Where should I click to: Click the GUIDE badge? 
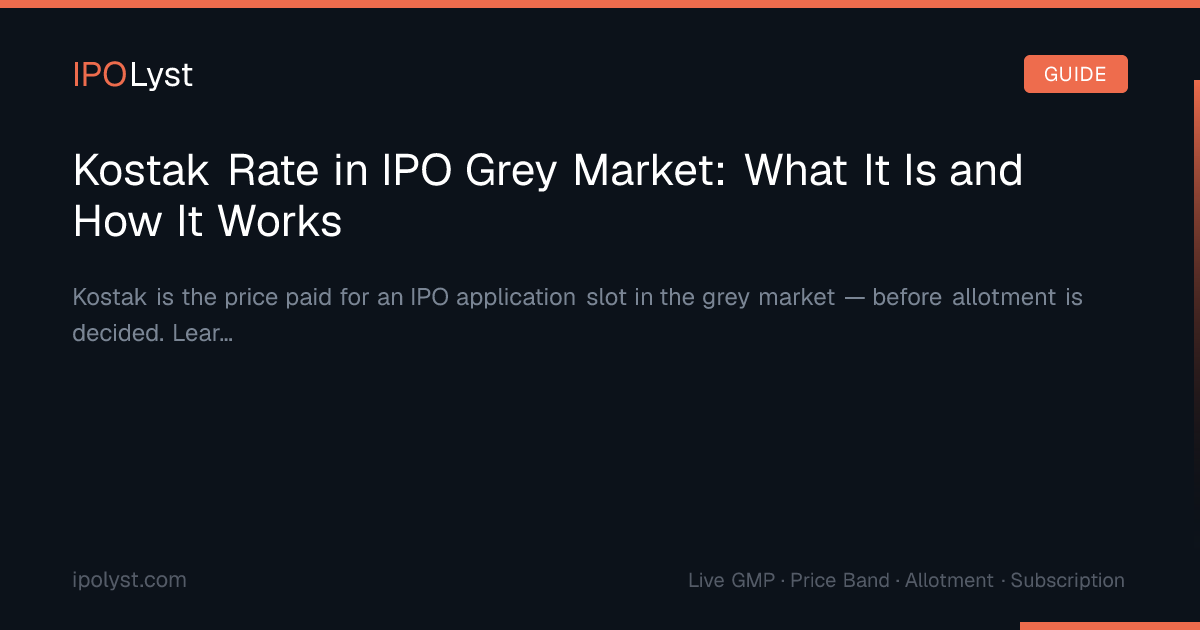pos(1075,74)
